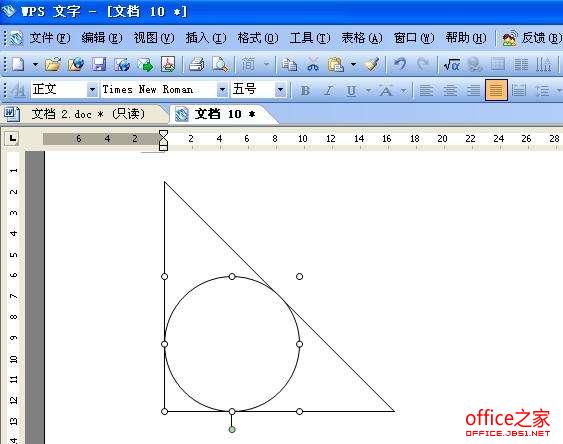Align text to the right
The height and width of the screenshot is (444, 563).
tap(473, 90)
